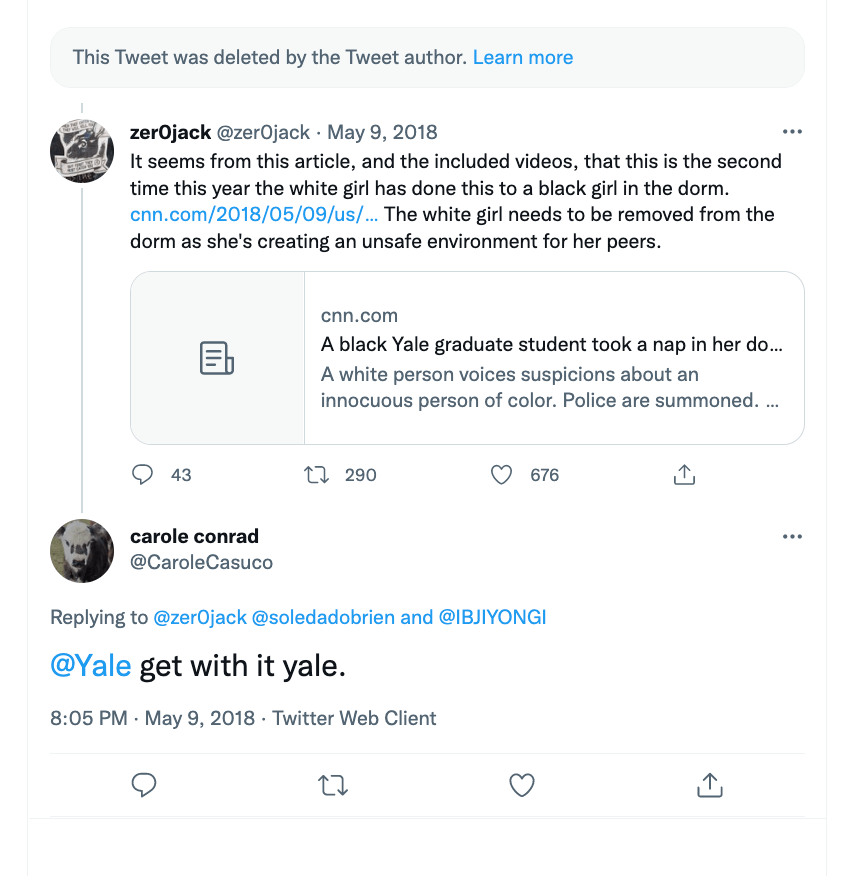Reply to zer0jack's tweet

pyautogui.click(x=143, y=475)
